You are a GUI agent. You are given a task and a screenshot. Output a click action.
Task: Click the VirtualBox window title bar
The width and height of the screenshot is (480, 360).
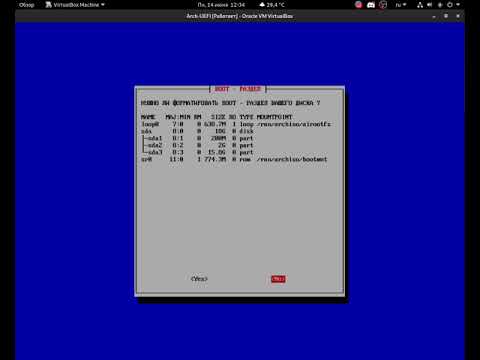point(240,16)
